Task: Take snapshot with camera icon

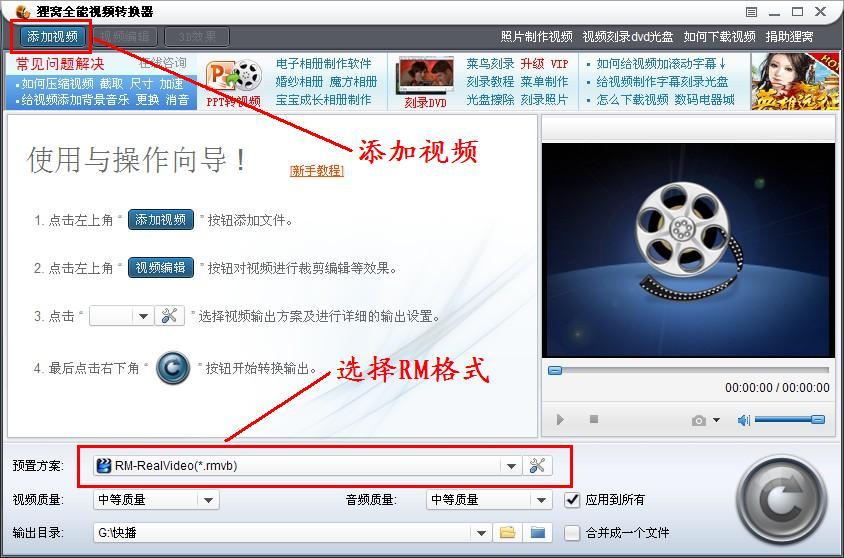Action: tap(699, 420)
